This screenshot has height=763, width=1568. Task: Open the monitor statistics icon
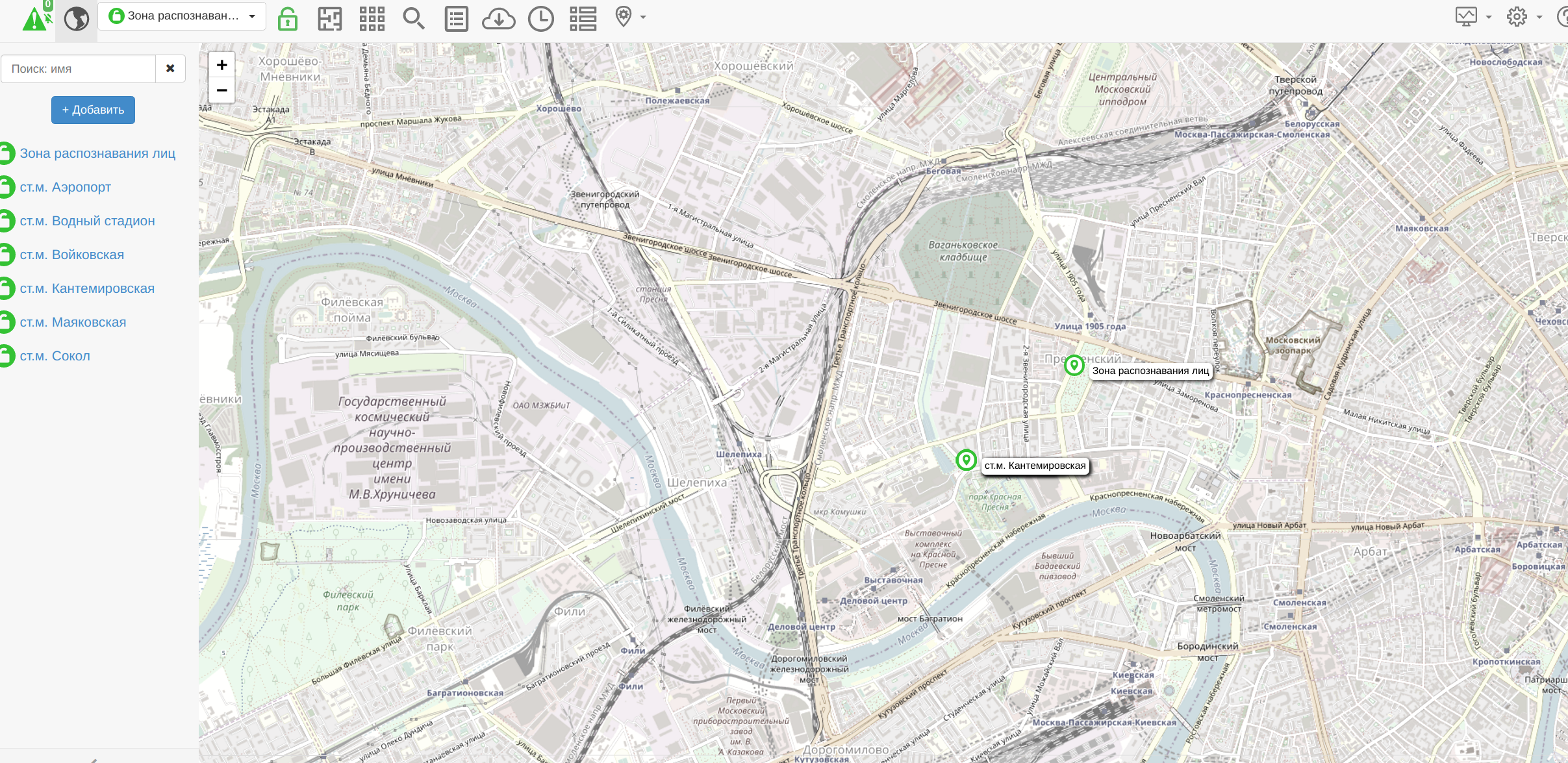[x=1467, y=16]
